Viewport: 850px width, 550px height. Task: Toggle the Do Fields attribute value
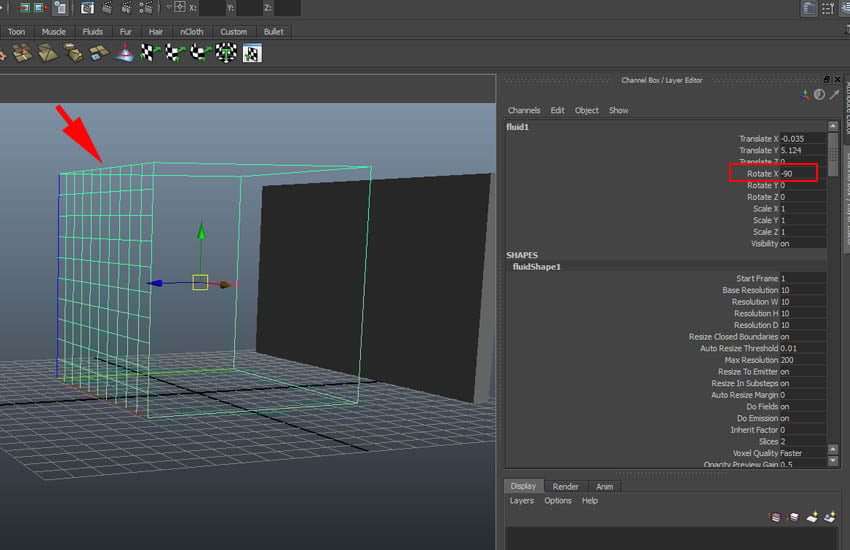pos(802,407)
